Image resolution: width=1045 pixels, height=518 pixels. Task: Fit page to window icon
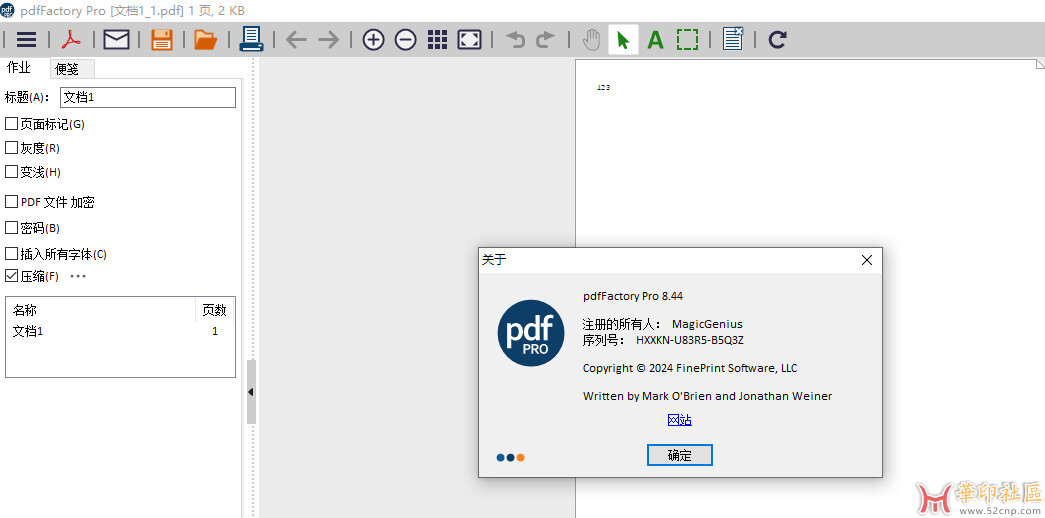pos(469,40)
